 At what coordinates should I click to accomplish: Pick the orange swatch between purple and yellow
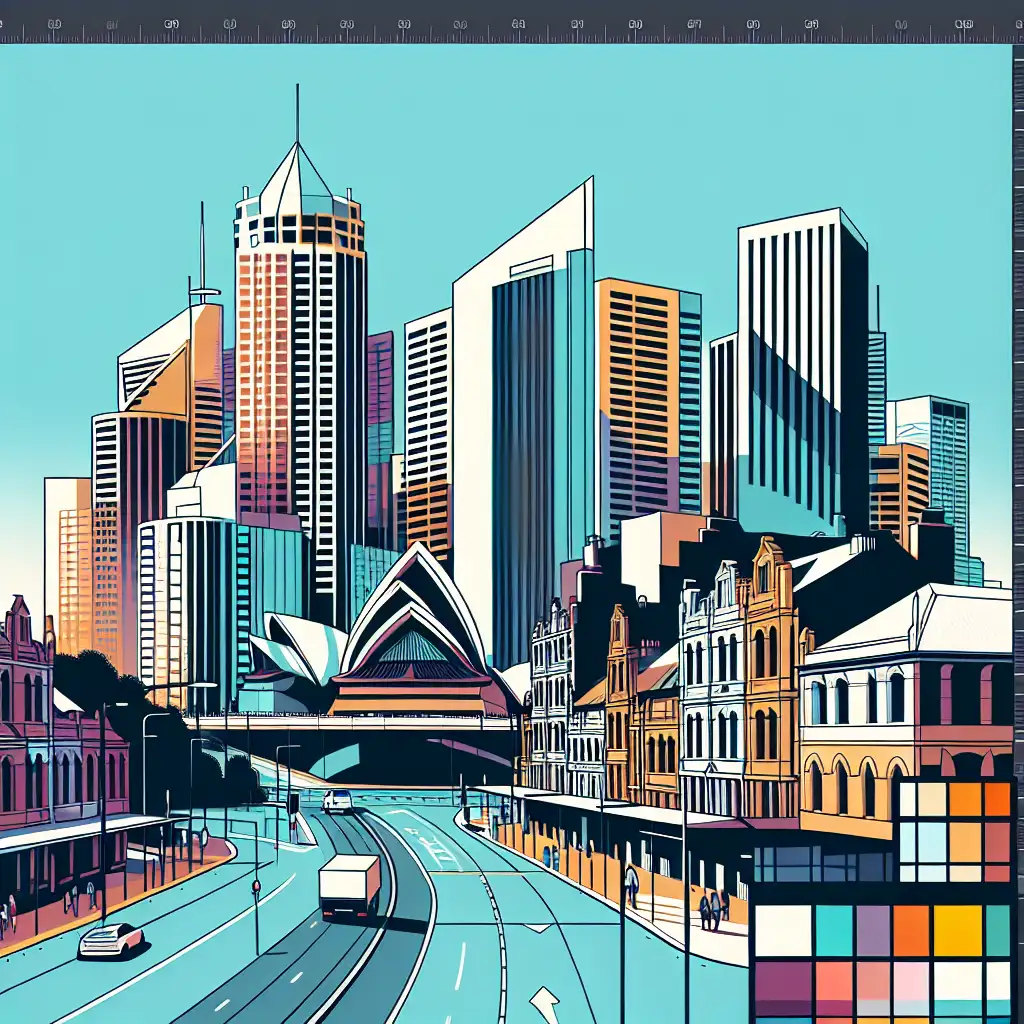(x=911, y=930)
